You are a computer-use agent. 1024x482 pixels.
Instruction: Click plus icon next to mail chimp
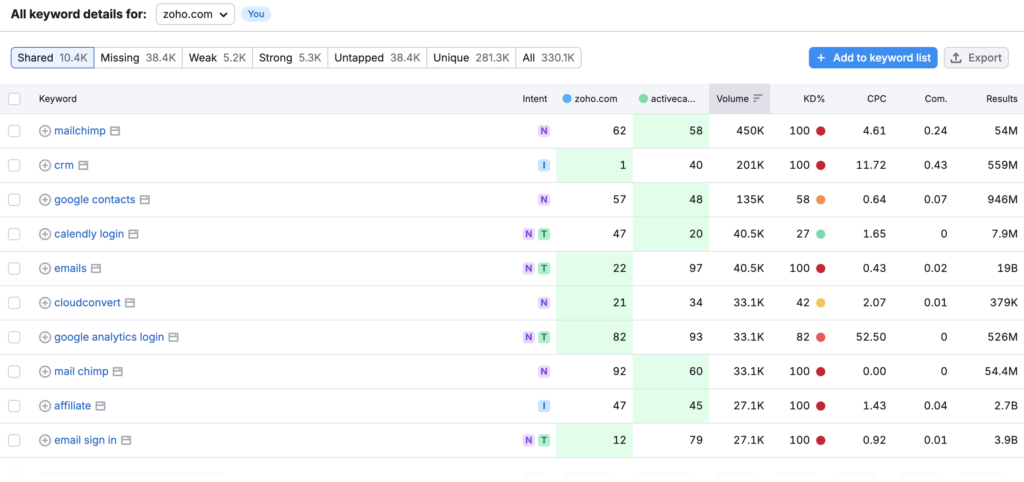coord(45,372)
